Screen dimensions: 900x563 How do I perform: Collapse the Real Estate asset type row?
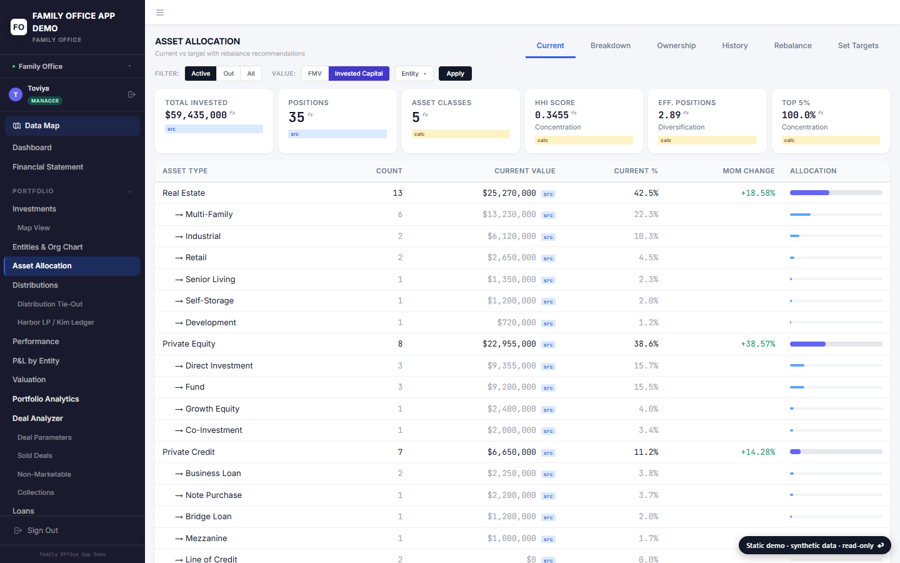pyautogui.click(x=184, y=193)
